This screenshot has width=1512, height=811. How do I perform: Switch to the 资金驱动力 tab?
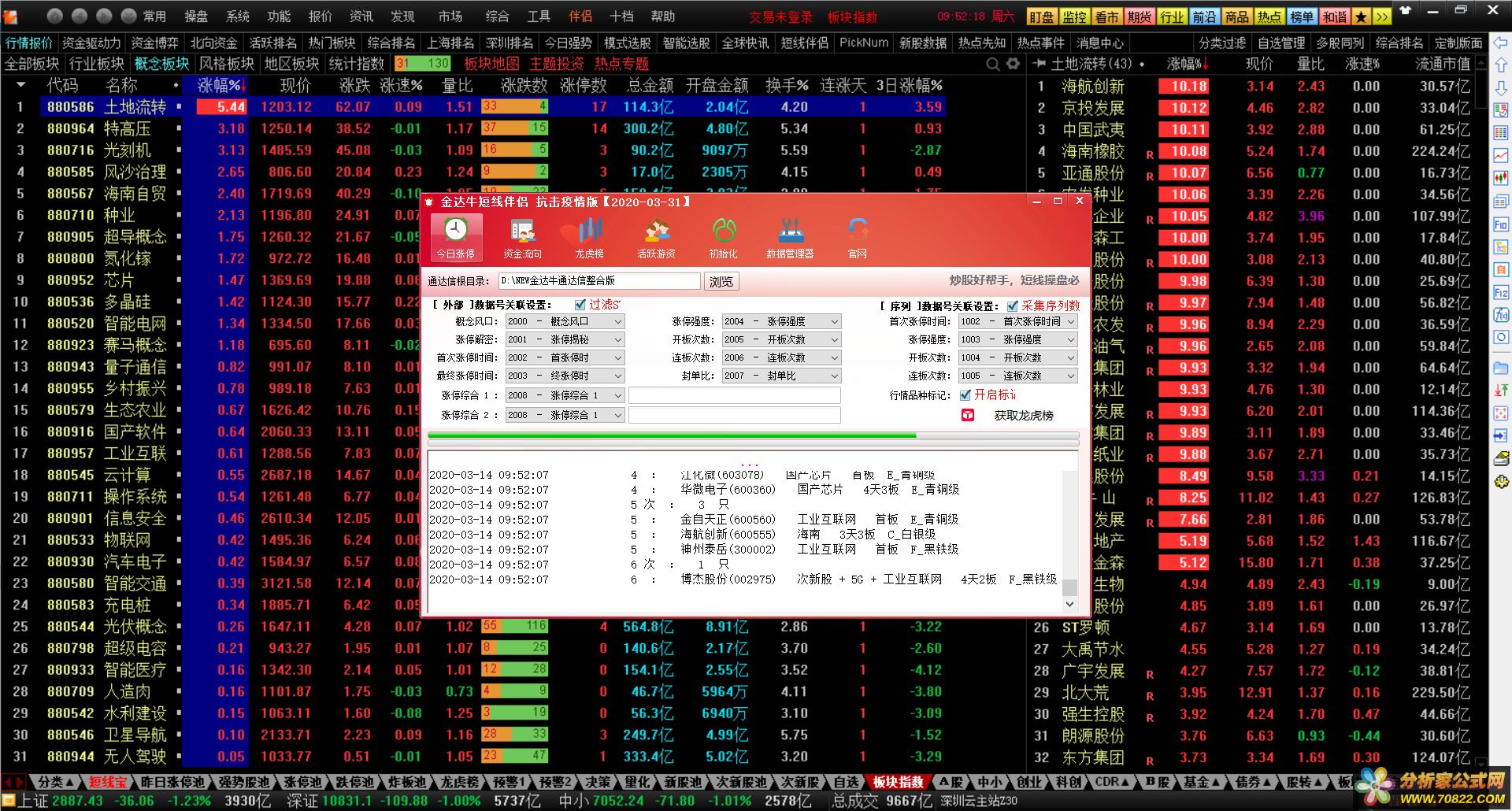pos(91,43)
